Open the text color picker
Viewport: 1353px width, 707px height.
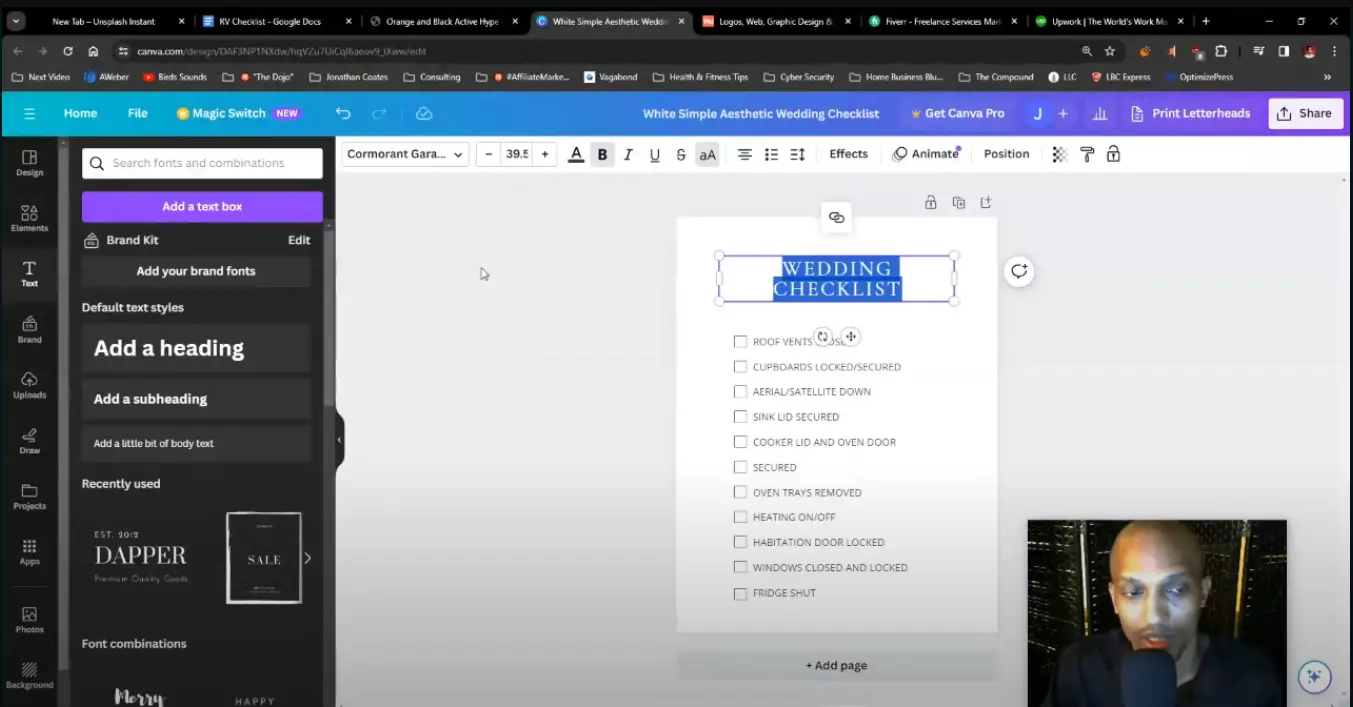point(575,154)
